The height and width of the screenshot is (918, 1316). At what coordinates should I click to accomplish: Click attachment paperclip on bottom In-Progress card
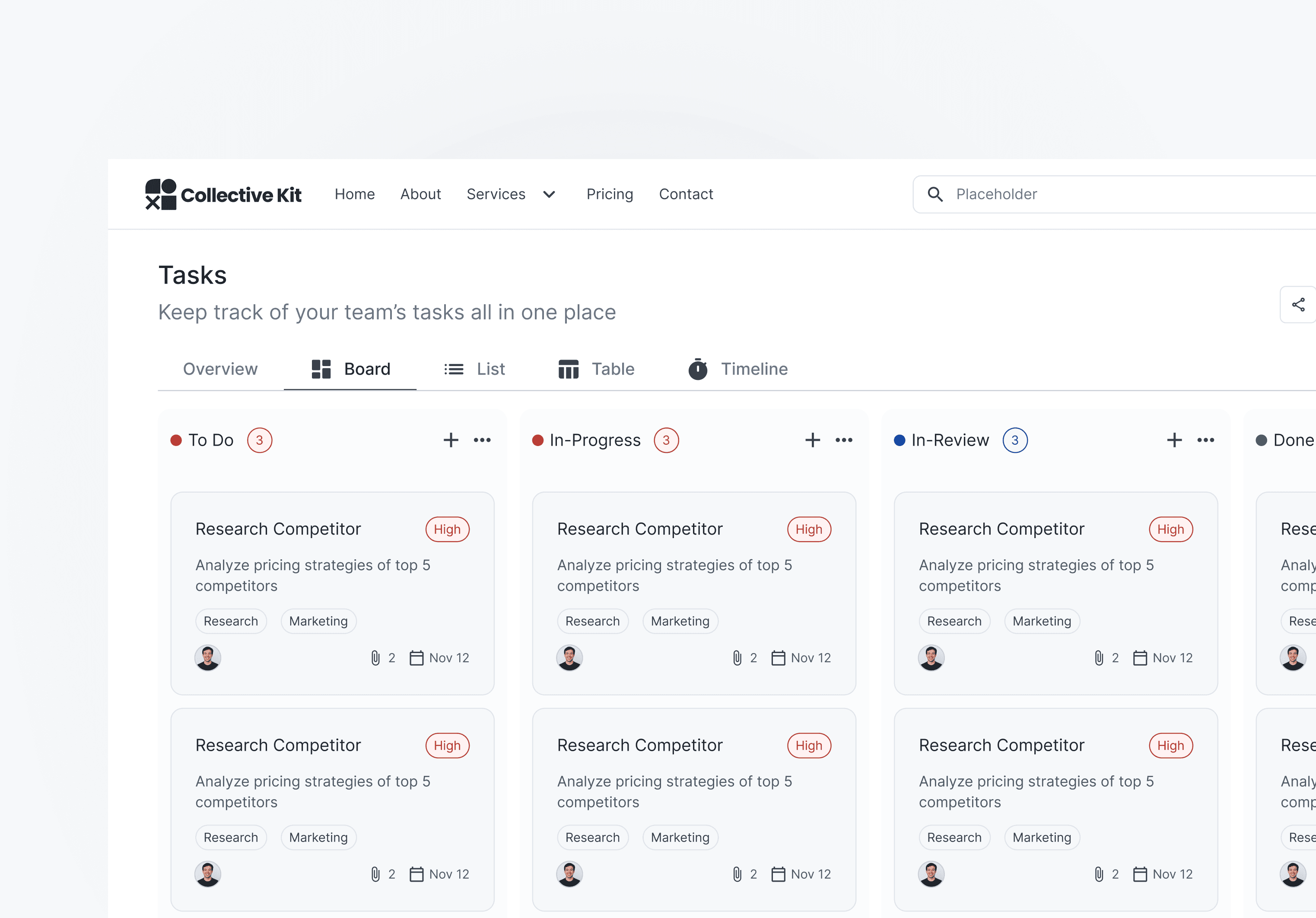click(737, 874)
